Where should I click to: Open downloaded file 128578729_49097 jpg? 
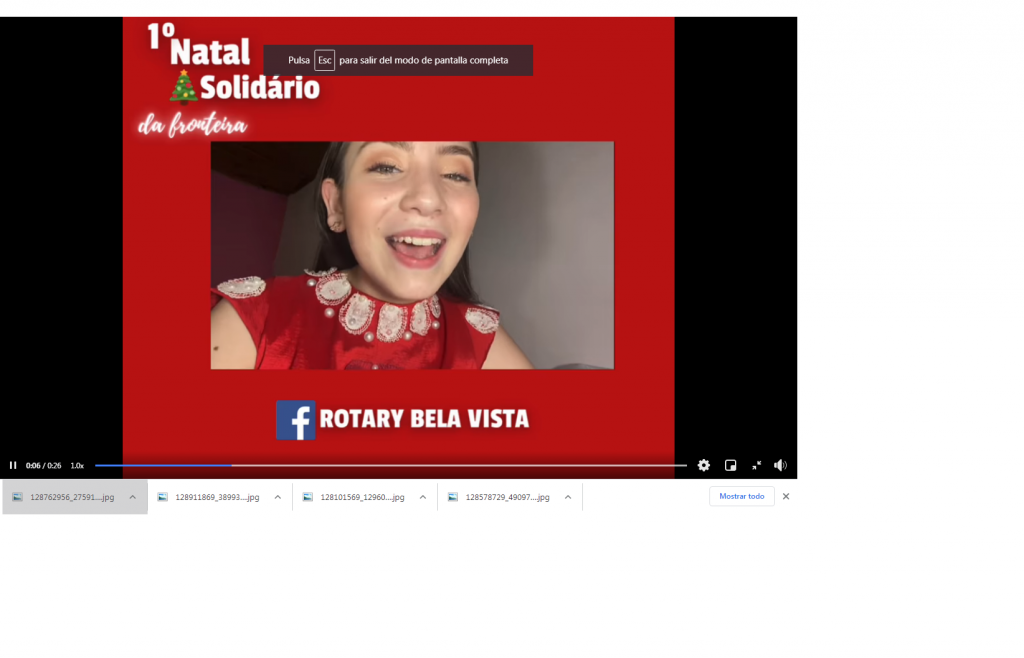(x=507, y=497)
